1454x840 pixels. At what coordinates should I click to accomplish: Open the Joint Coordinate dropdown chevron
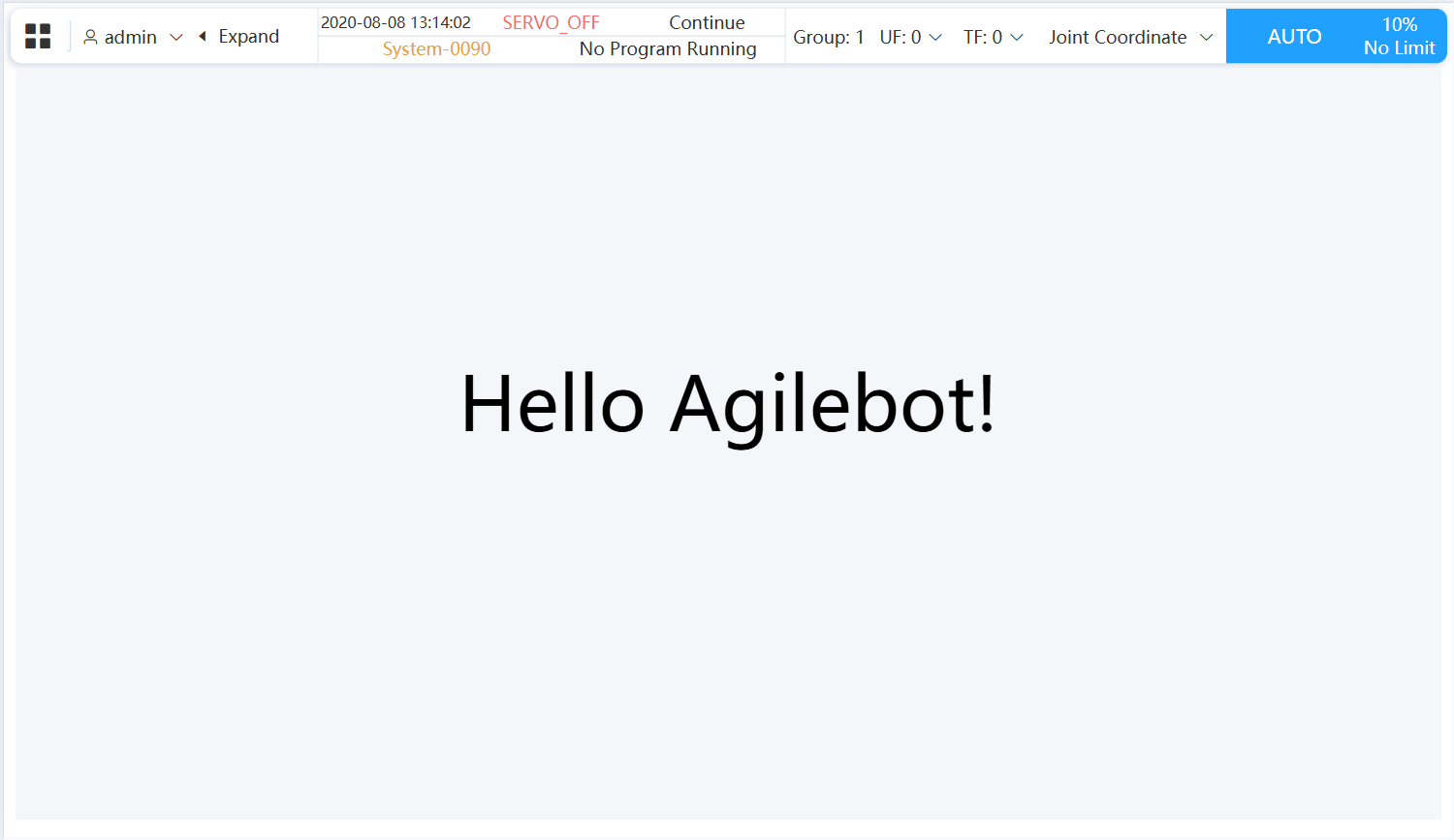[1207, 38]
